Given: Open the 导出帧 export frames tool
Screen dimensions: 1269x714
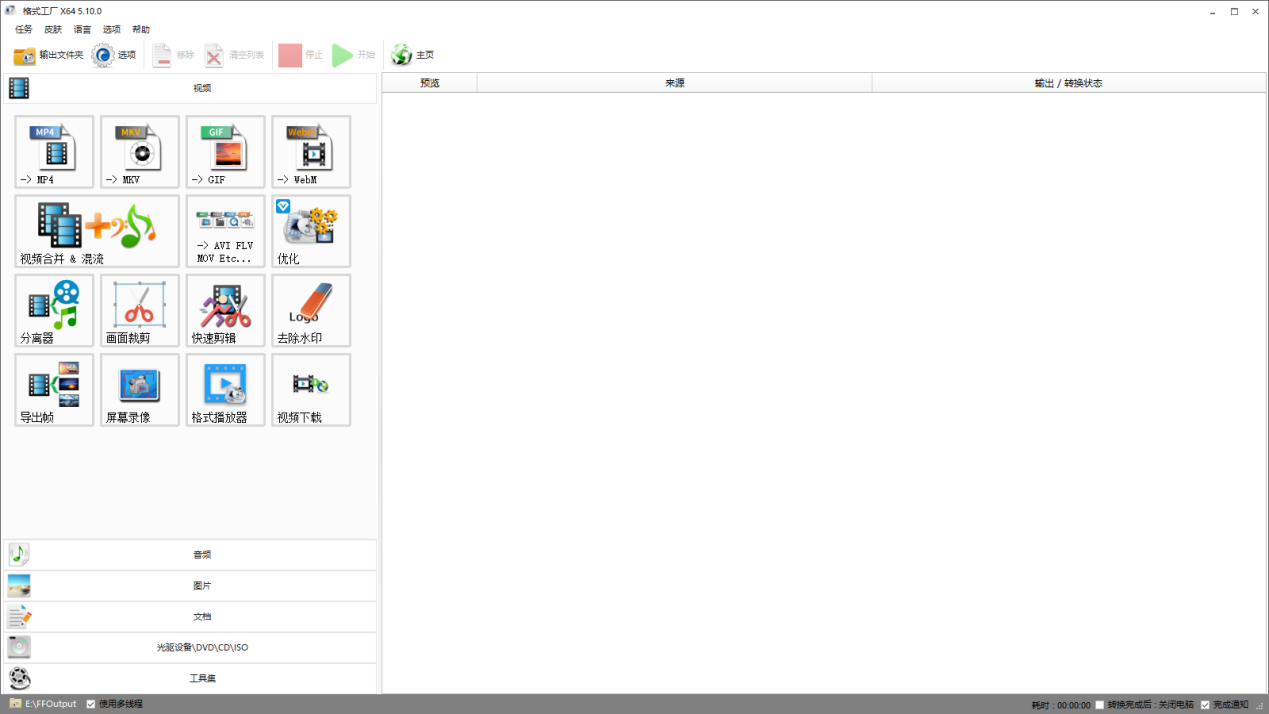Looking at the screenshot, I should [54, 390].
